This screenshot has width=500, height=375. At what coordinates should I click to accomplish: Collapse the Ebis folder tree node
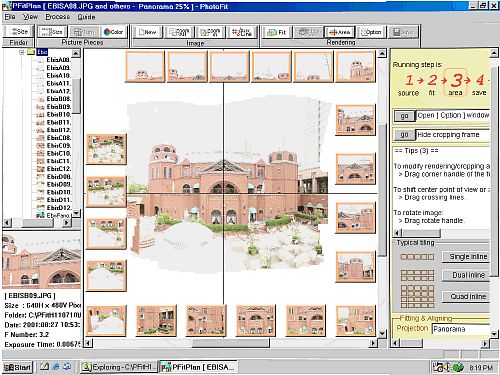(x=22, y=52)
